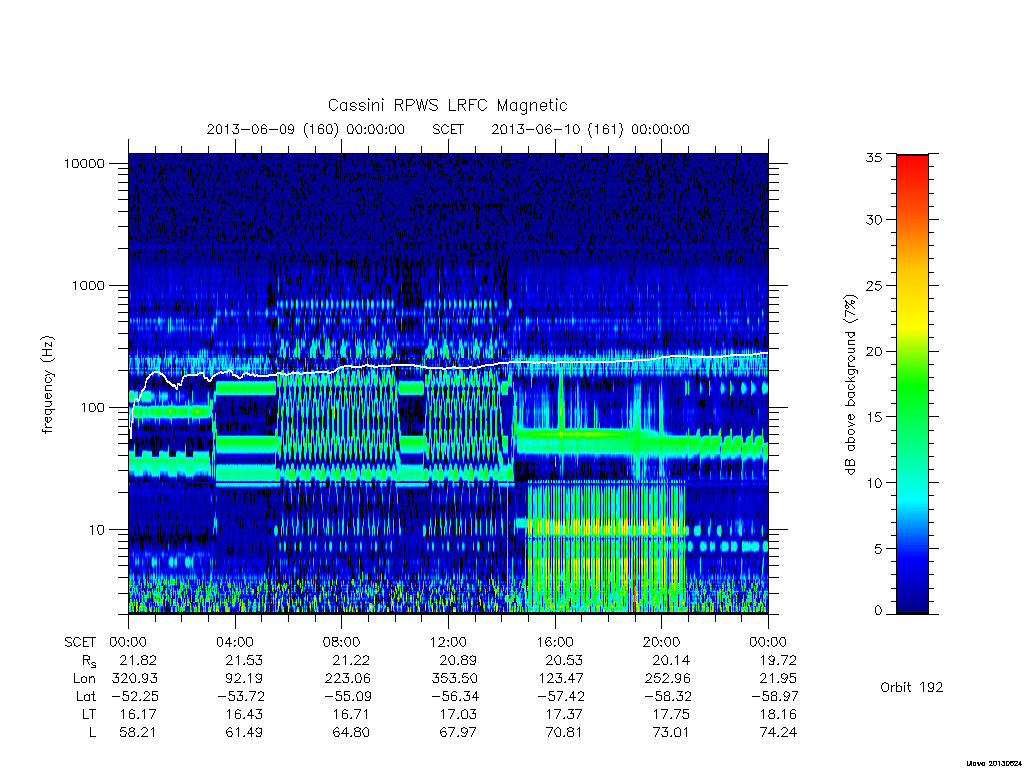Viewport: 1024px width, 768px height.
Task: Click the color bar legend gradient
Action: click(x=912, y=384)
